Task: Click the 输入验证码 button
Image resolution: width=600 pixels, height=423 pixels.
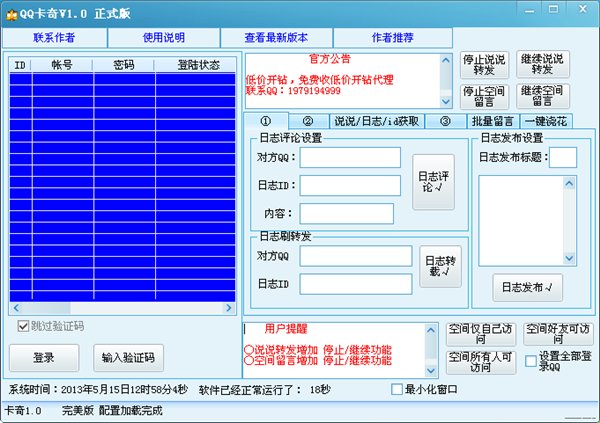Action: (x=129, y=358)
